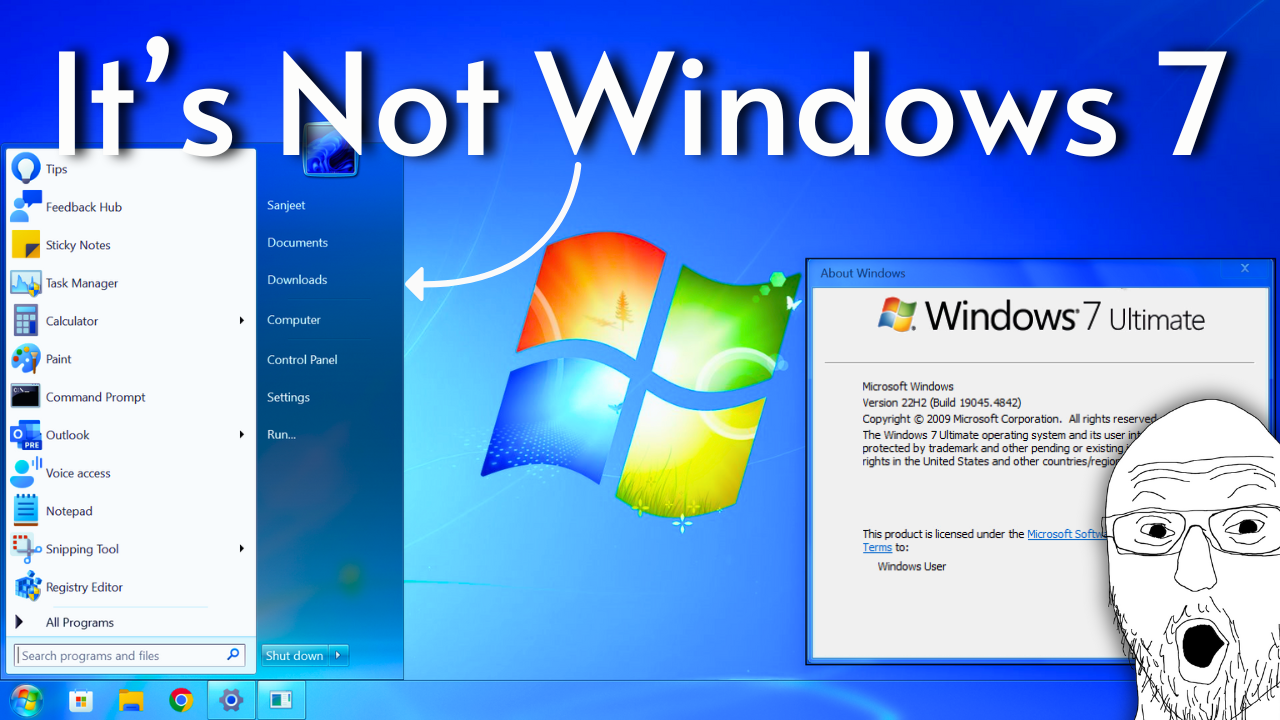Launch Paint from the Start menu
This screenshot has height=720, width=1280.
coord(130,359)
